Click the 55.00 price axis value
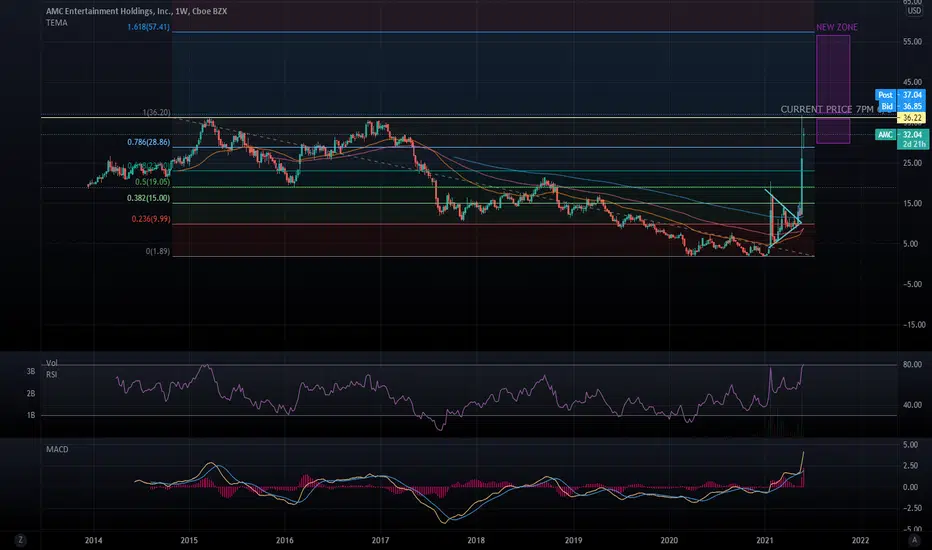The image size is (932, 550). [912, 41]
